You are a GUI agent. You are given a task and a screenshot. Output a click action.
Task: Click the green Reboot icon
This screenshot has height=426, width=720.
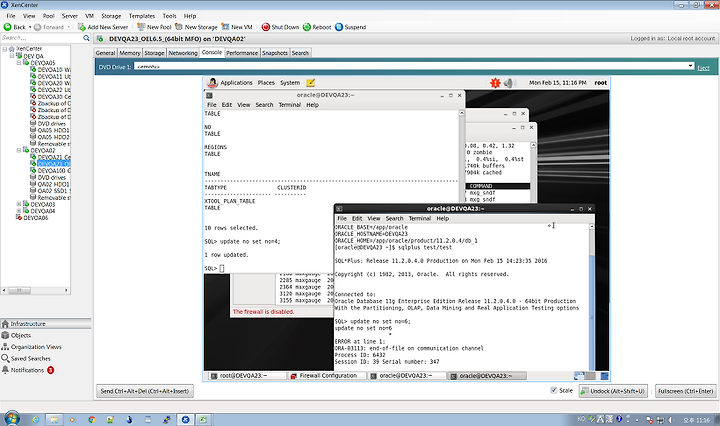tap(307, 27)
